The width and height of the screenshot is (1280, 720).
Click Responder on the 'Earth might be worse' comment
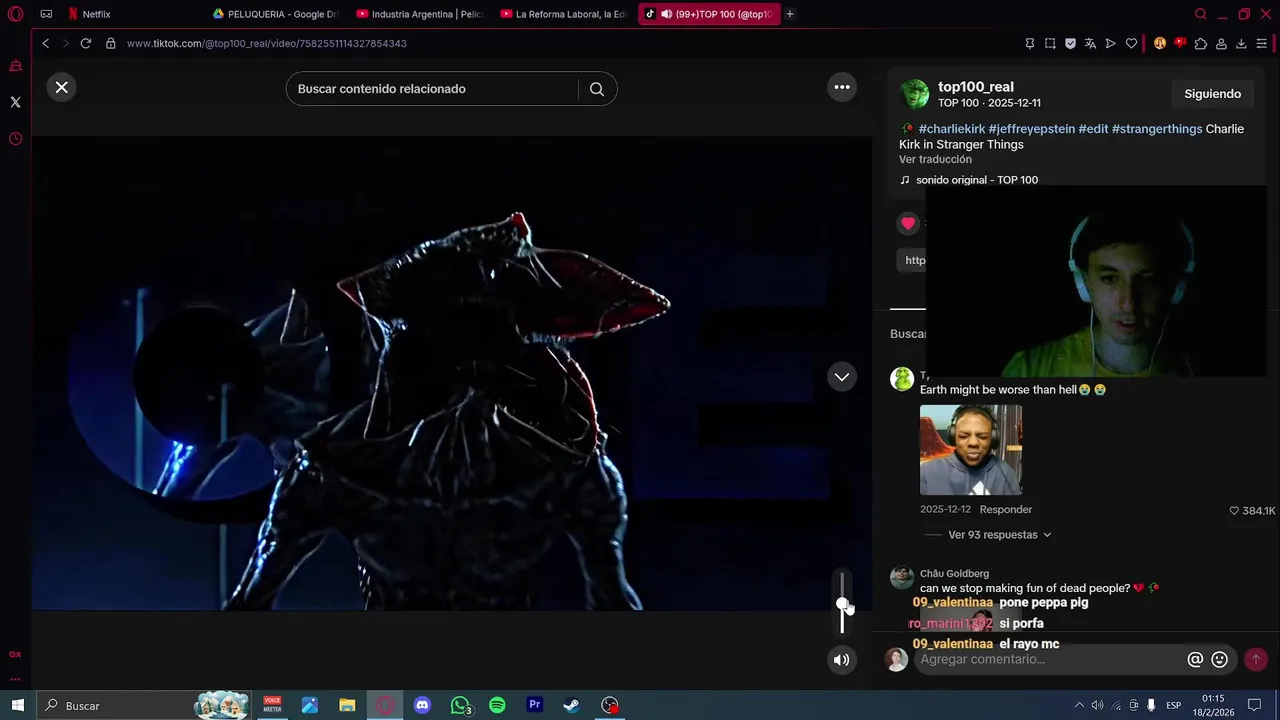[1005, 510]
